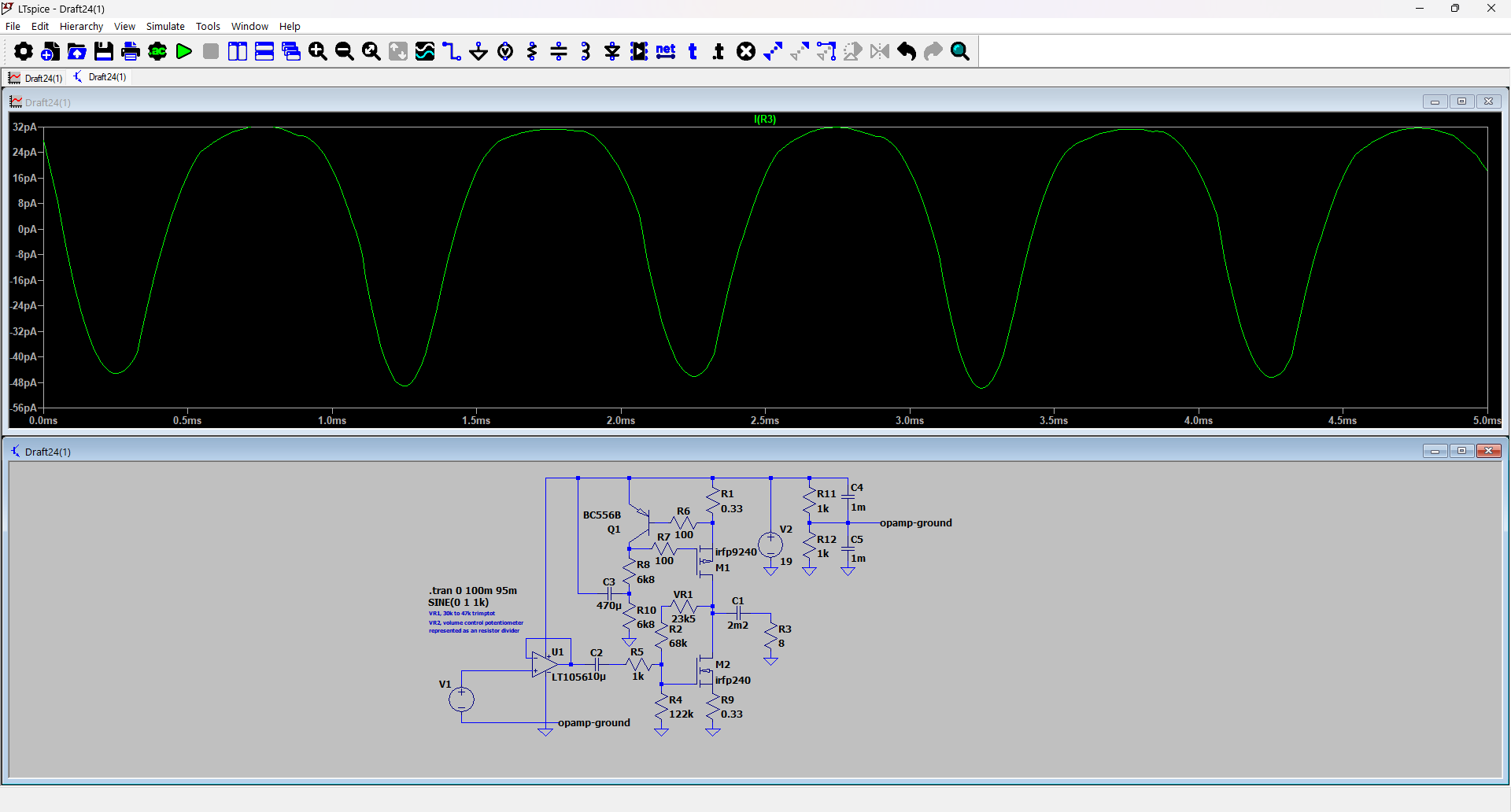
Task: Create a new schematic
Action: click(50, 52)
